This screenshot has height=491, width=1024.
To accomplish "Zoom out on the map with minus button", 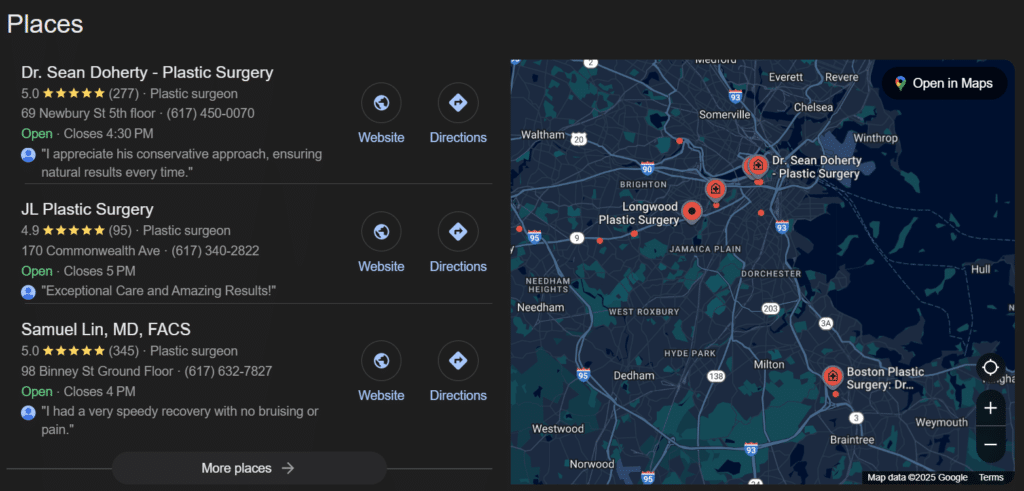I will [x=990, y=445].
